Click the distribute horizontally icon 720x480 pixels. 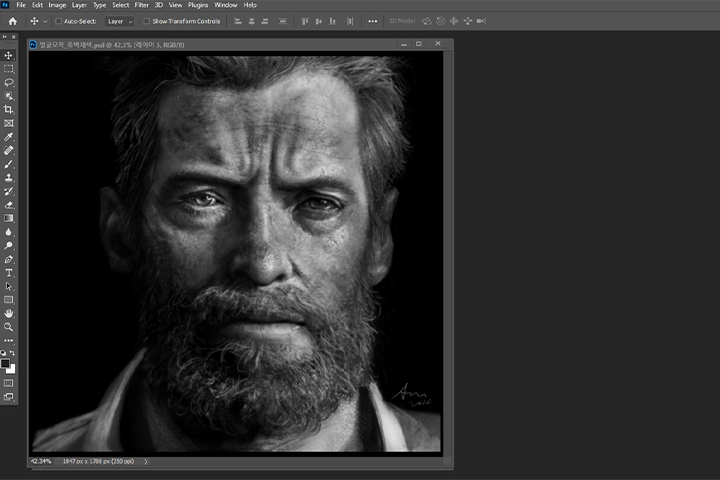(350, 21)
